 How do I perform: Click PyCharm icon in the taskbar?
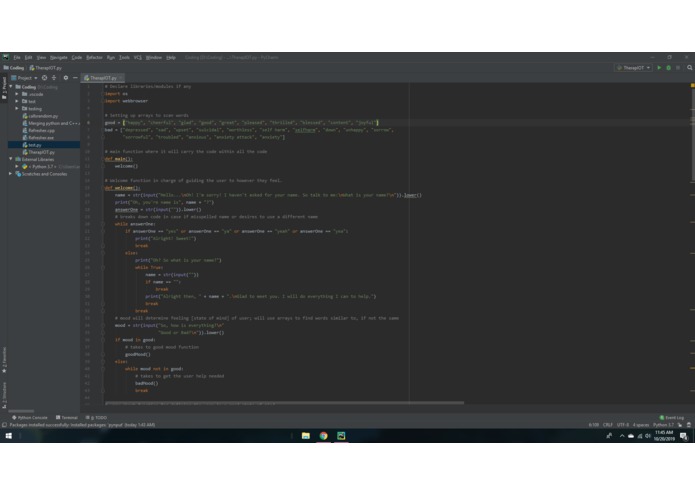pyautogui.click(x=341, y=436)
